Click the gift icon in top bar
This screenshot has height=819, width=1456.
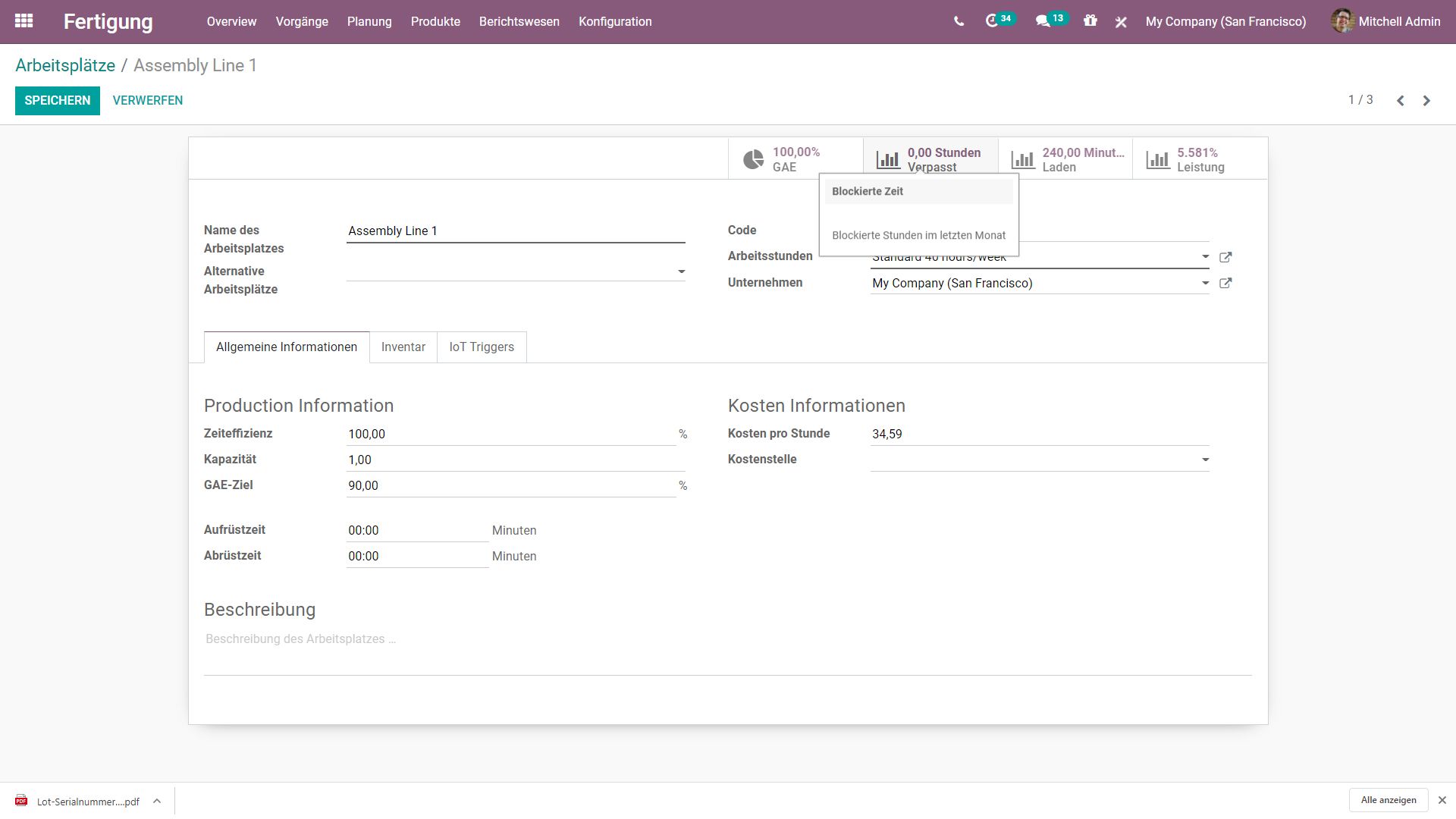[x=1090, y=21]
